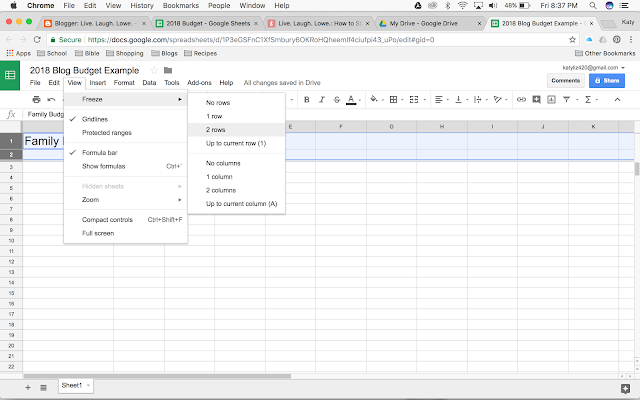This screenshot has width=640, height=400.
Task: Switch to the My Drive browser tab
Action: (x=429, y=23)
